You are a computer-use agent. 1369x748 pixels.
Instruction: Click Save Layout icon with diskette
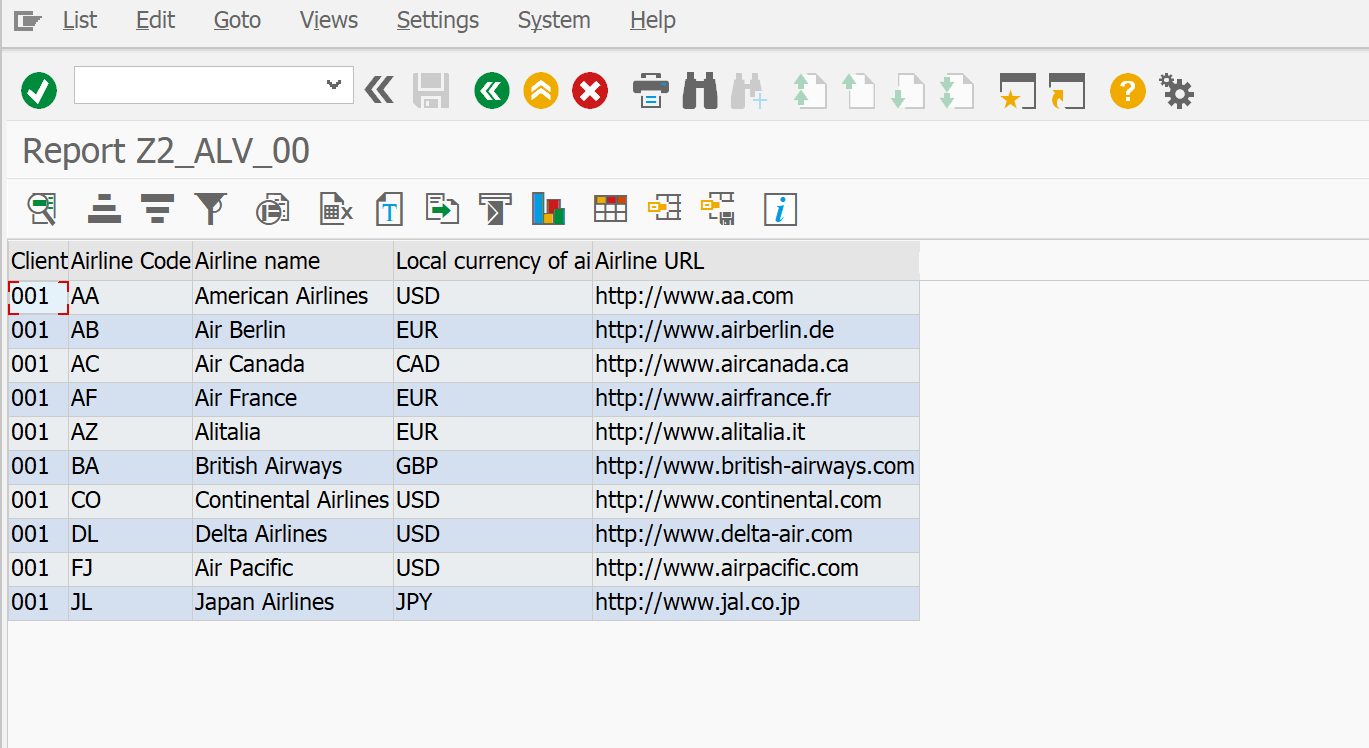(x=718, y=208)
